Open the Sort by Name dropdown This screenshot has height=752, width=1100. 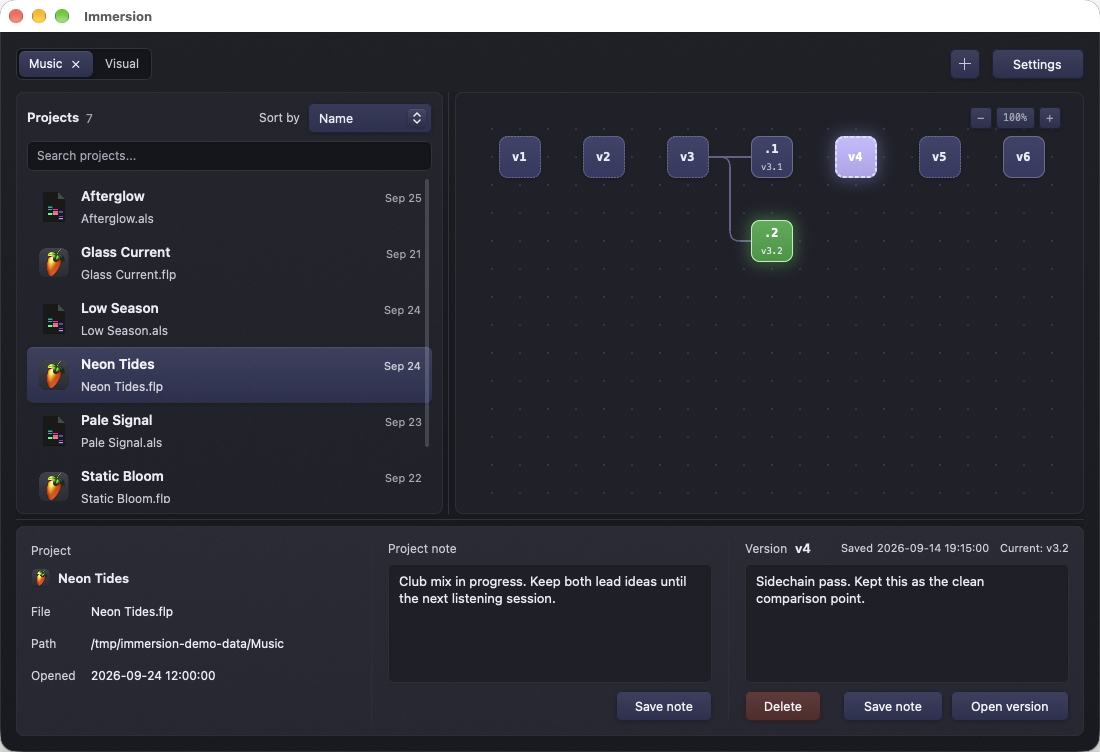click(370, 118)
